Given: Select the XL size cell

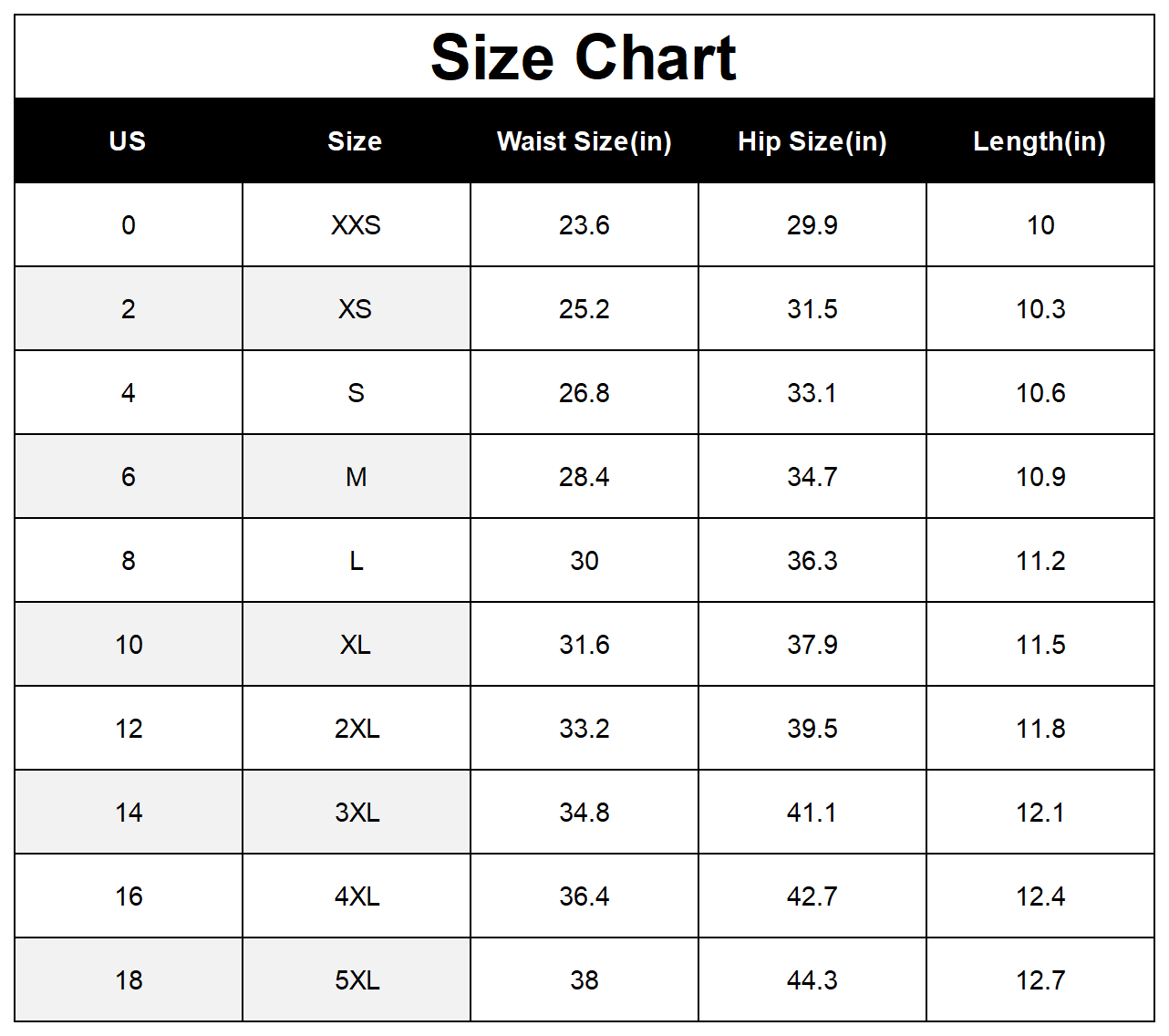Looking at the screenshot, I should coord(357,645).
